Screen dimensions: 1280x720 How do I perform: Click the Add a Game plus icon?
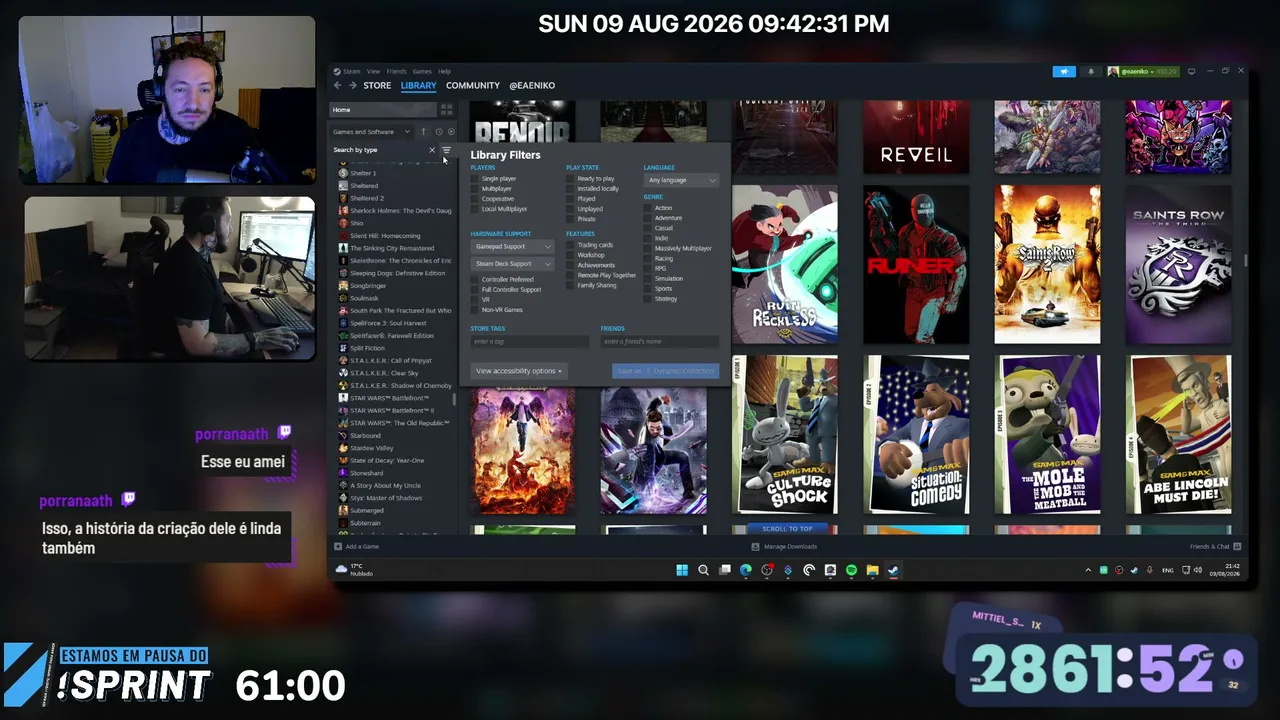pos(338,547)
